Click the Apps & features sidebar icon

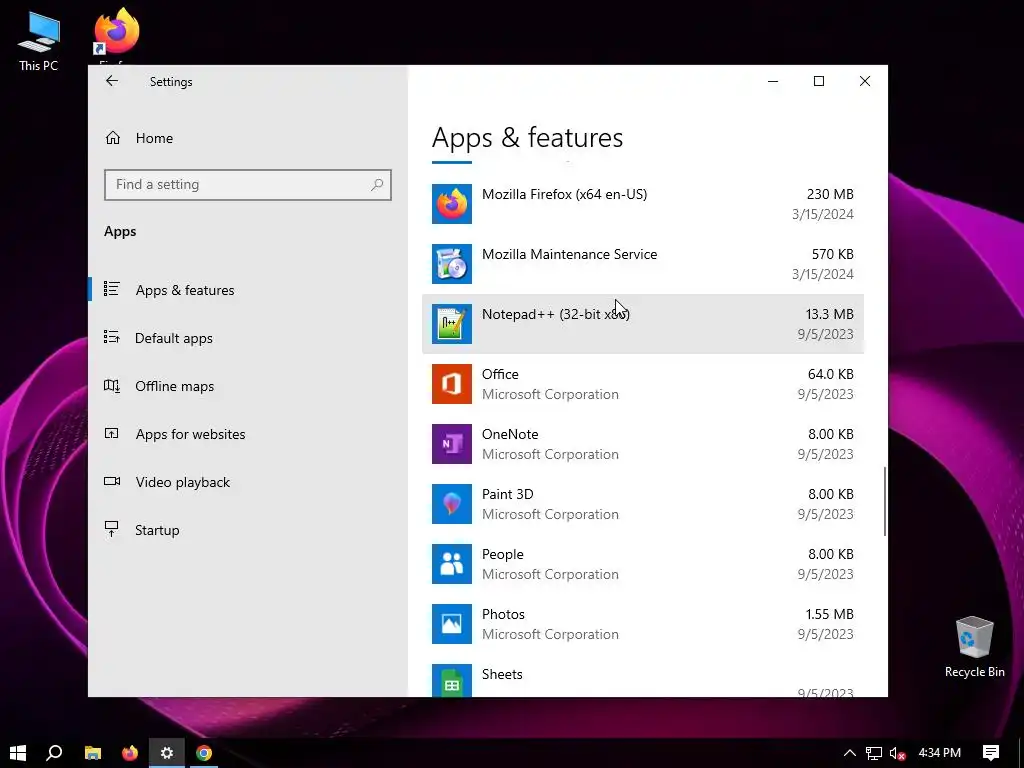112,289
